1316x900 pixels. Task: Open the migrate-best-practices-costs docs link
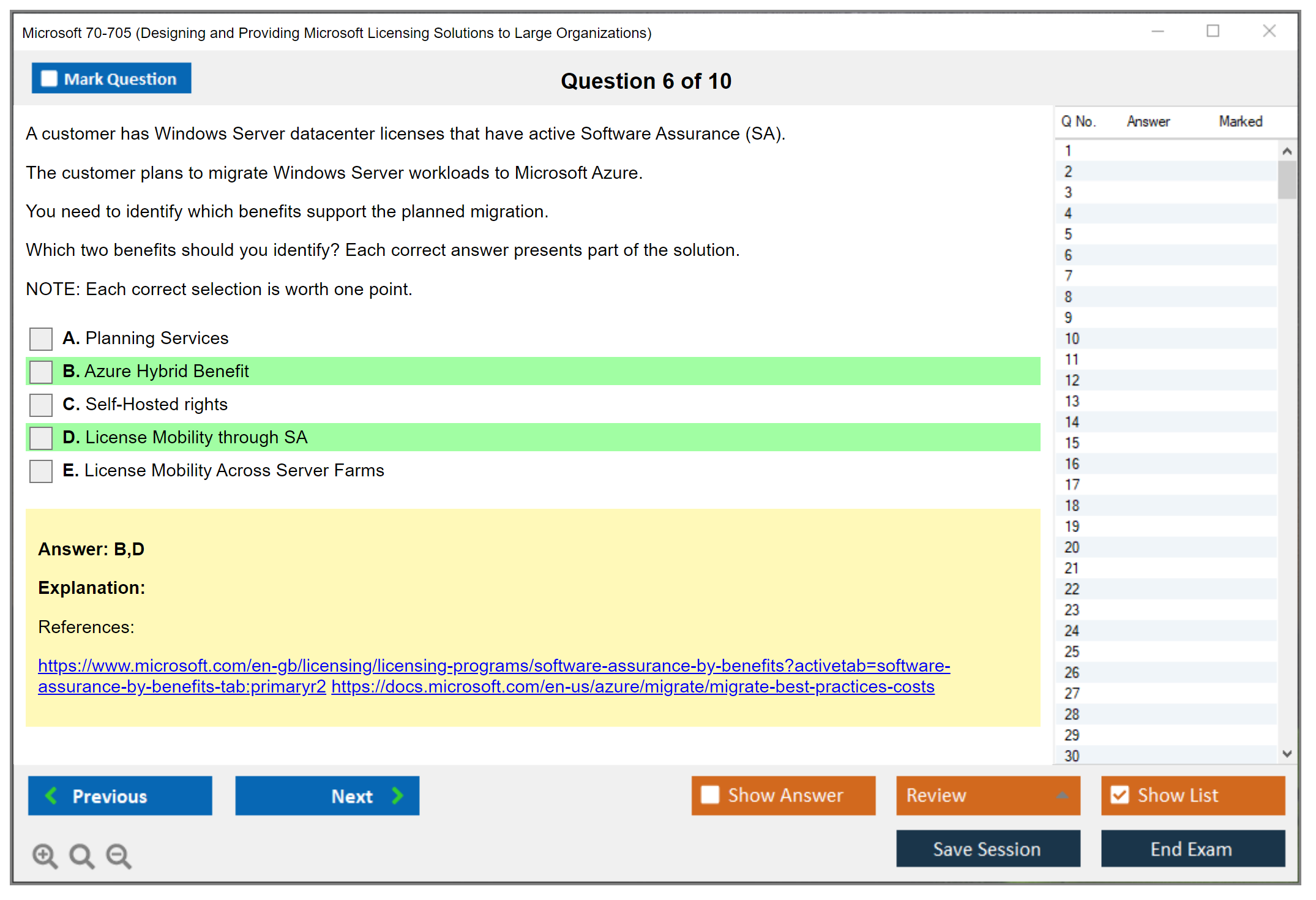click(632, 687)
